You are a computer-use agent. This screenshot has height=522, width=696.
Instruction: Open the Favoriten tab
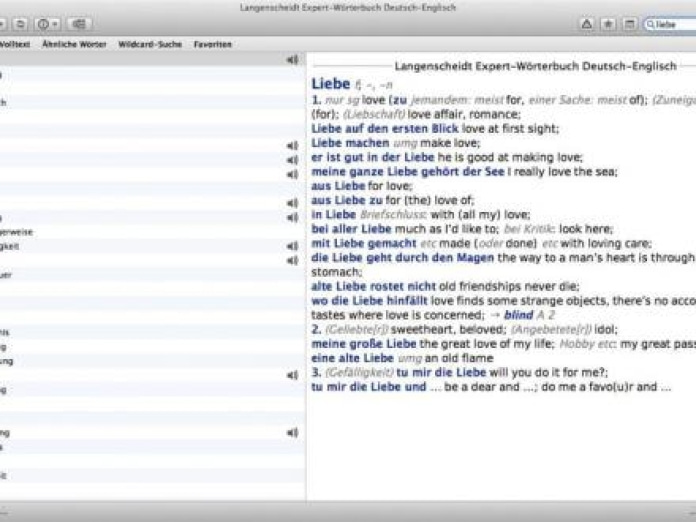click(x=213, y=44)
